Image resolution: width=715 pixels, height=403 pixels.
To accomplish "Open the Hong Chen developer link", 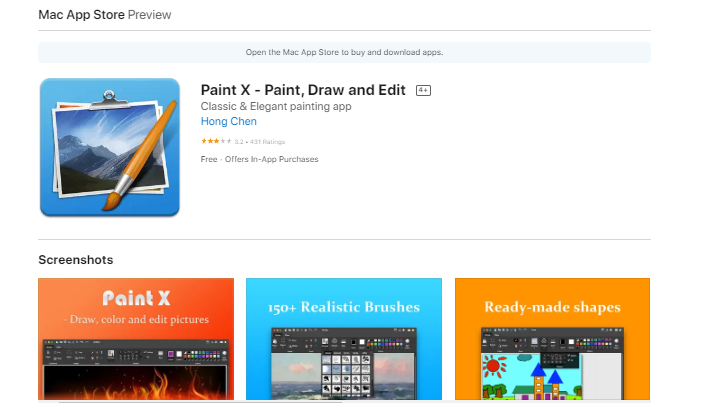I will (228, 121).
